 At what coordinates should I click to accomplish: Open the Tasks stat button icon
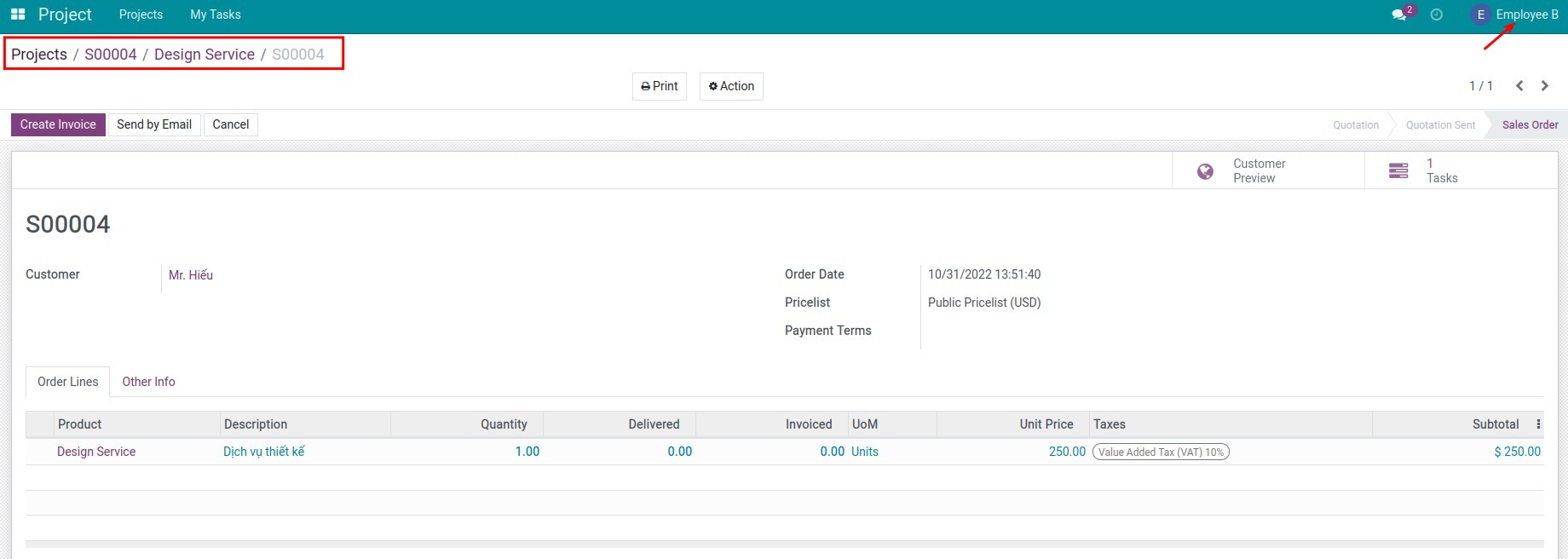click(x=1398, y=171)
